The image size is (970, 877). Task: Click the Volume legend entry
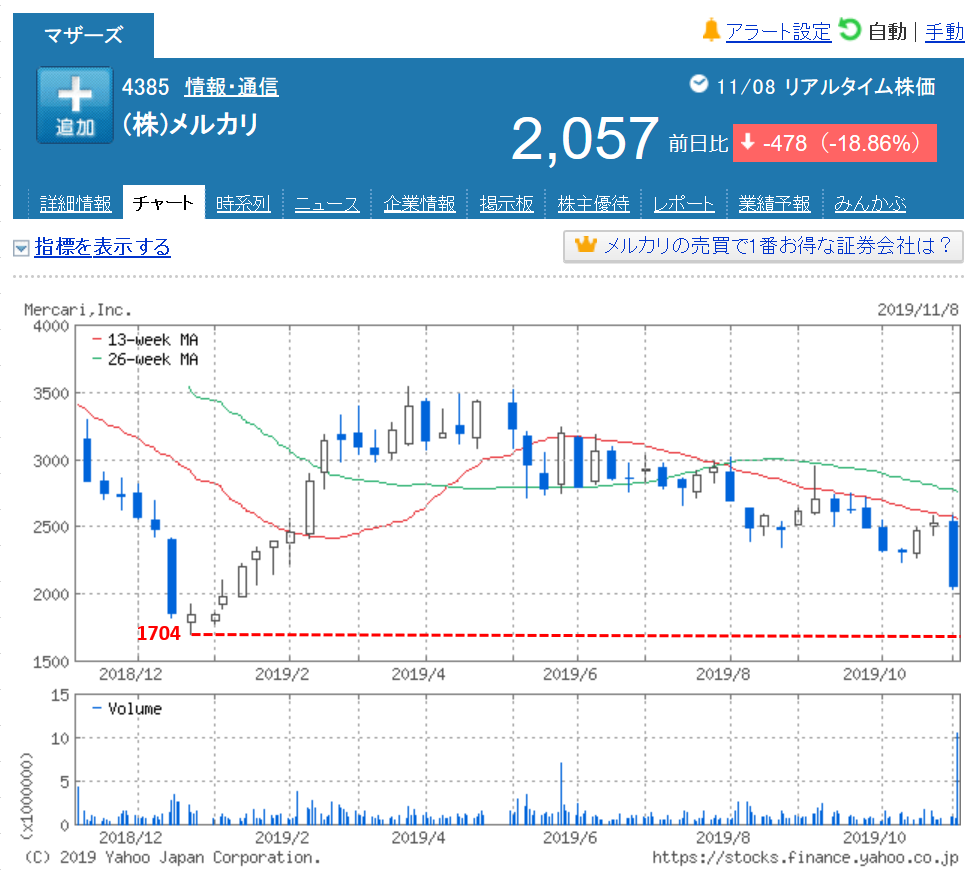(127, 709)
